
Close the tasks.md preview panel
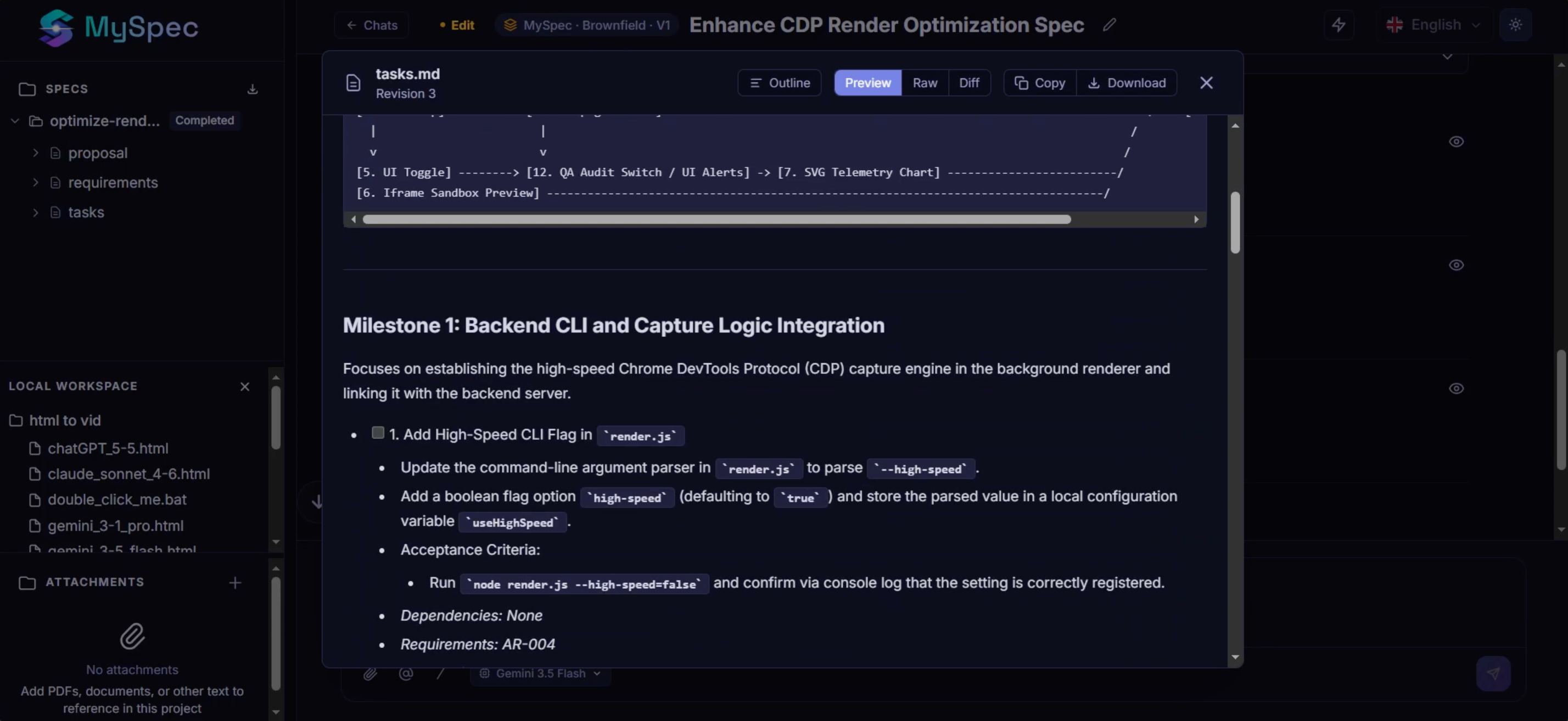click(x=1206, y=83)
